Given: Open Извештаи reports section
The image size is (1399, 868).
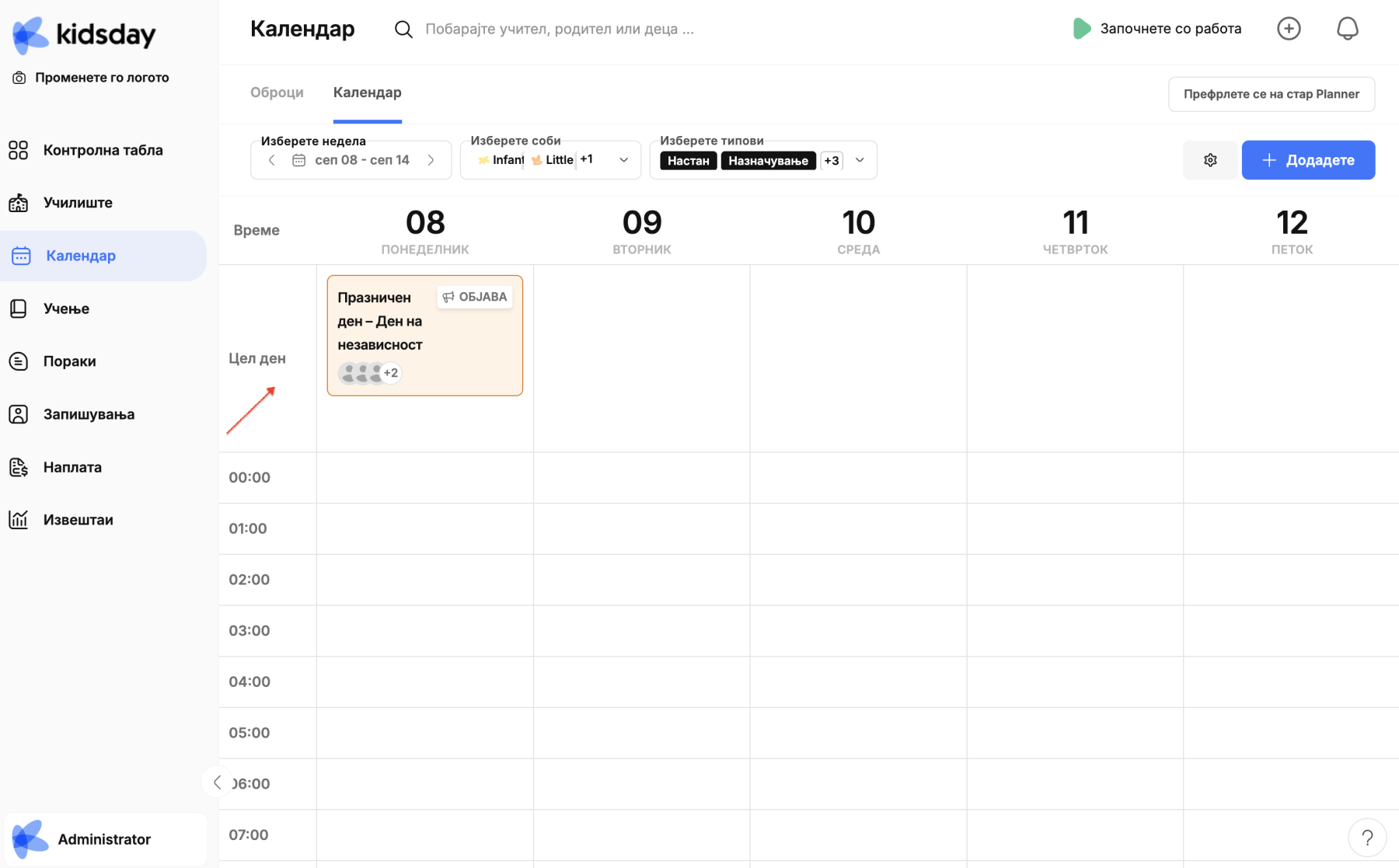Looking at the screenshot, I should (78, 520).
